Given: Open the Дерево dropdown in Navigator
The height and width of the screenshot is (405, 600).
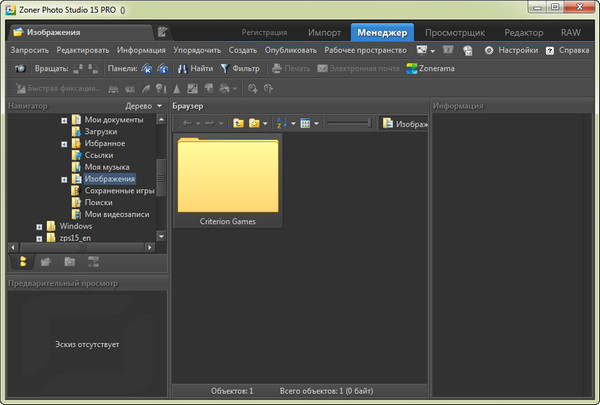Looking at the screenshot, I should [x=145, y=105].
